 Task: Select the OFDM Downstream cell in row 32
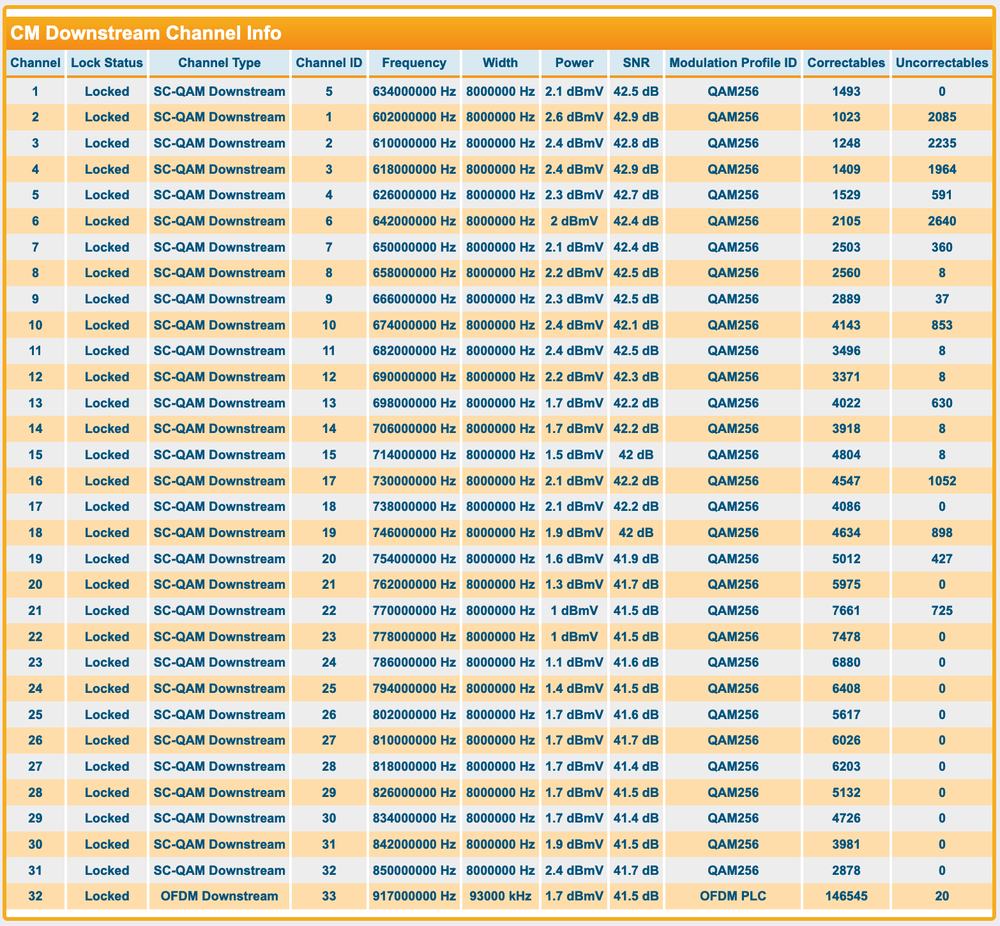coord(219,896)
